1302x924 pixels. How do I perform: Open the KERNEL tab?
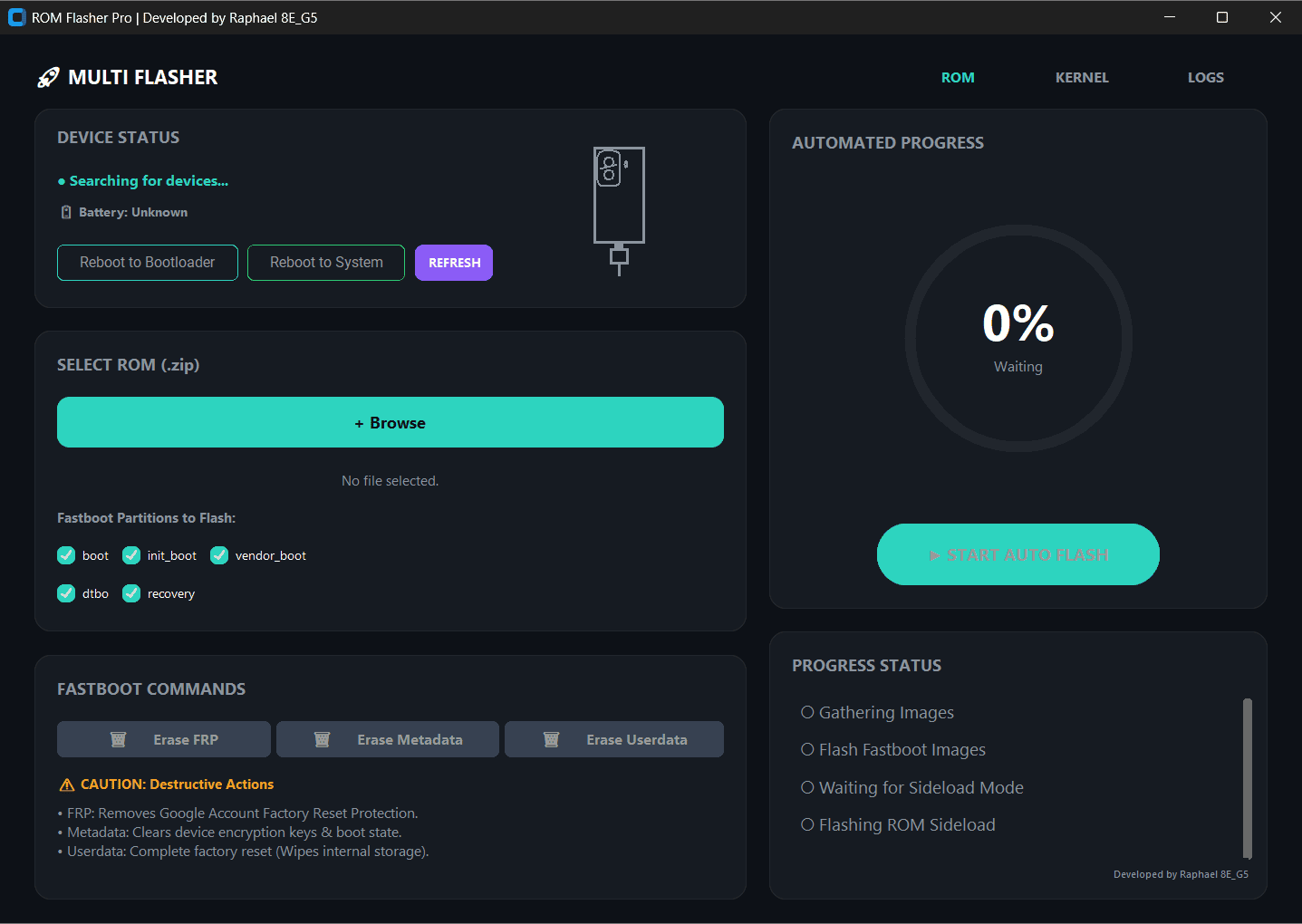(1082, 78)
